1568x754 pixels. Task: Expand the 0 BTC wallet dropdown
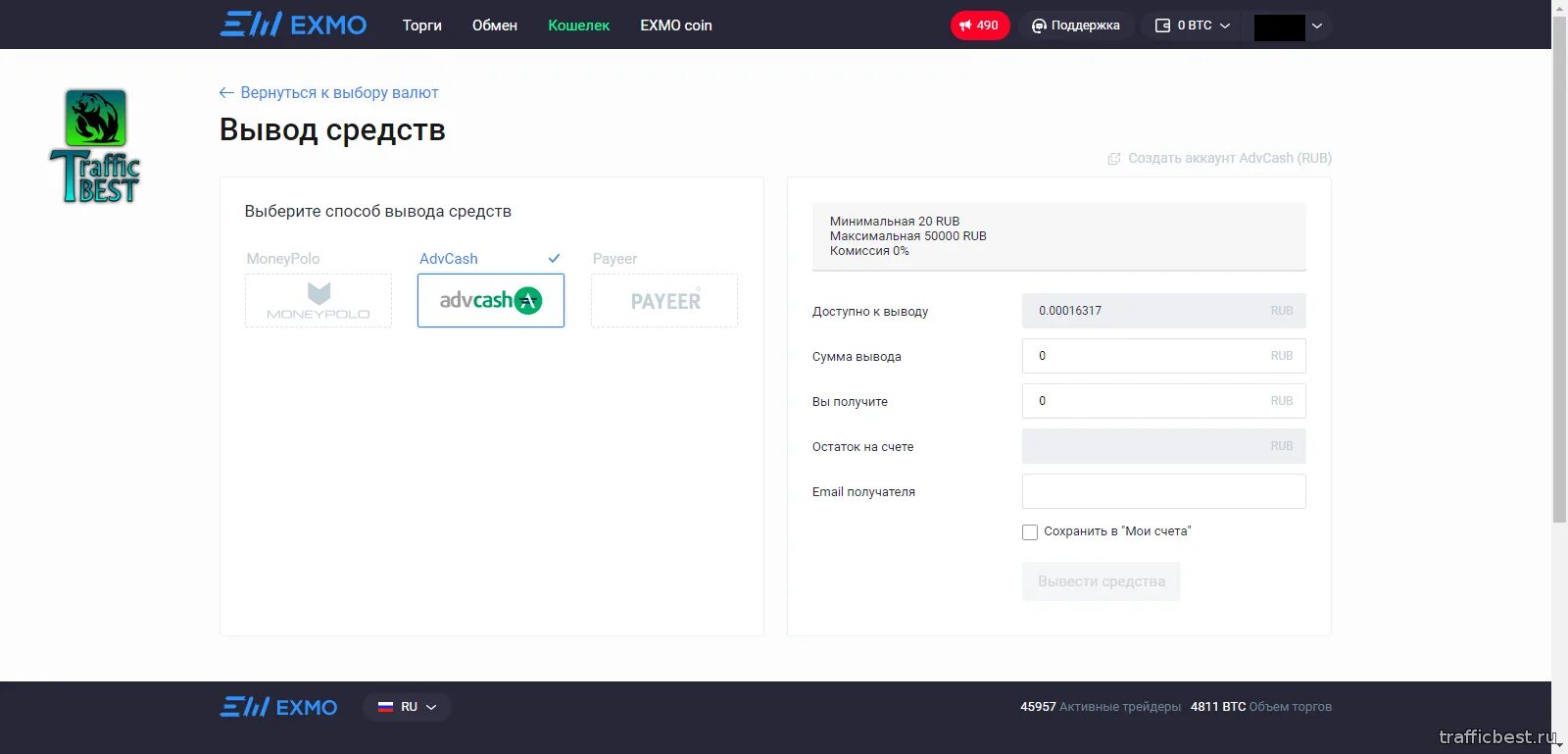click(1193, 25)
